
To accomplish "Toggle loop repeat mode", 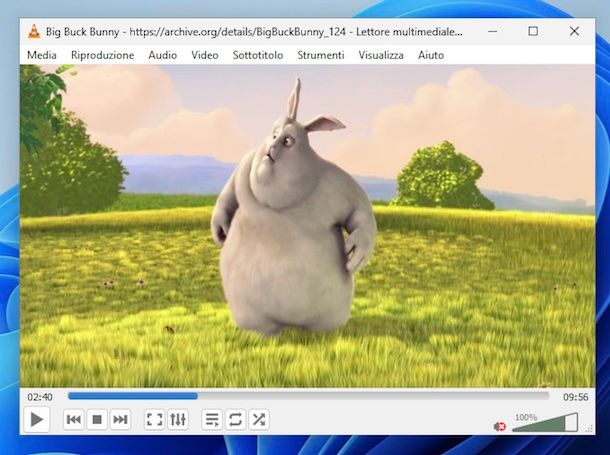I will (x=235, y=420).
